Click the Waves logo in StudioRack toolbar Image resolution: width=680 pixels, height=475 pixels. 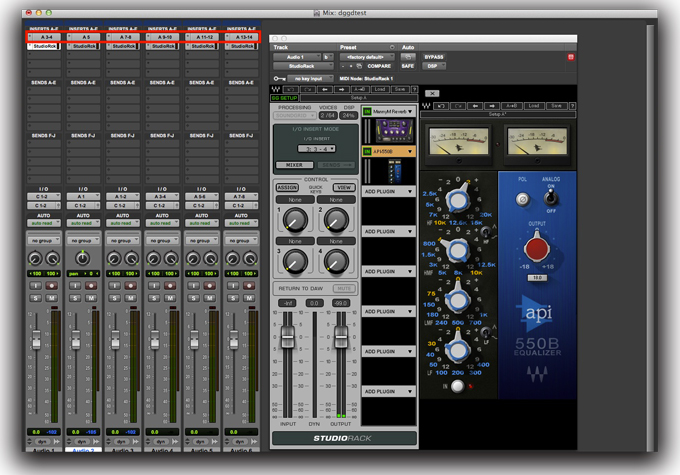(276, 89)
